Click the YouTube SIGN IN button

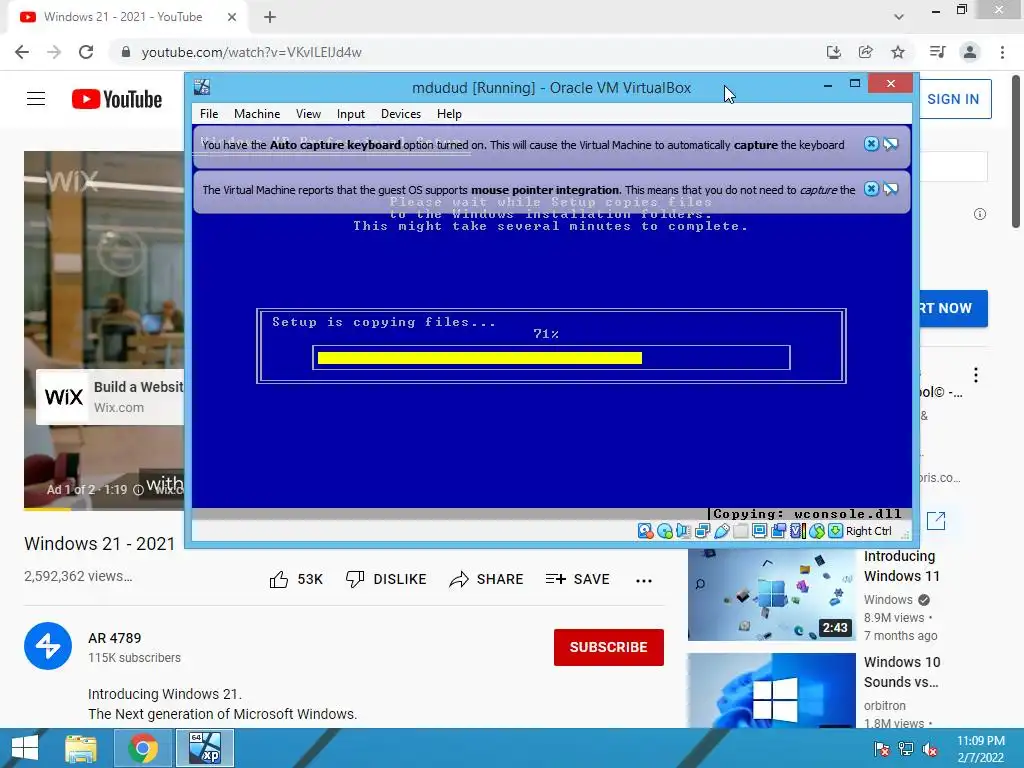[953, 99]
